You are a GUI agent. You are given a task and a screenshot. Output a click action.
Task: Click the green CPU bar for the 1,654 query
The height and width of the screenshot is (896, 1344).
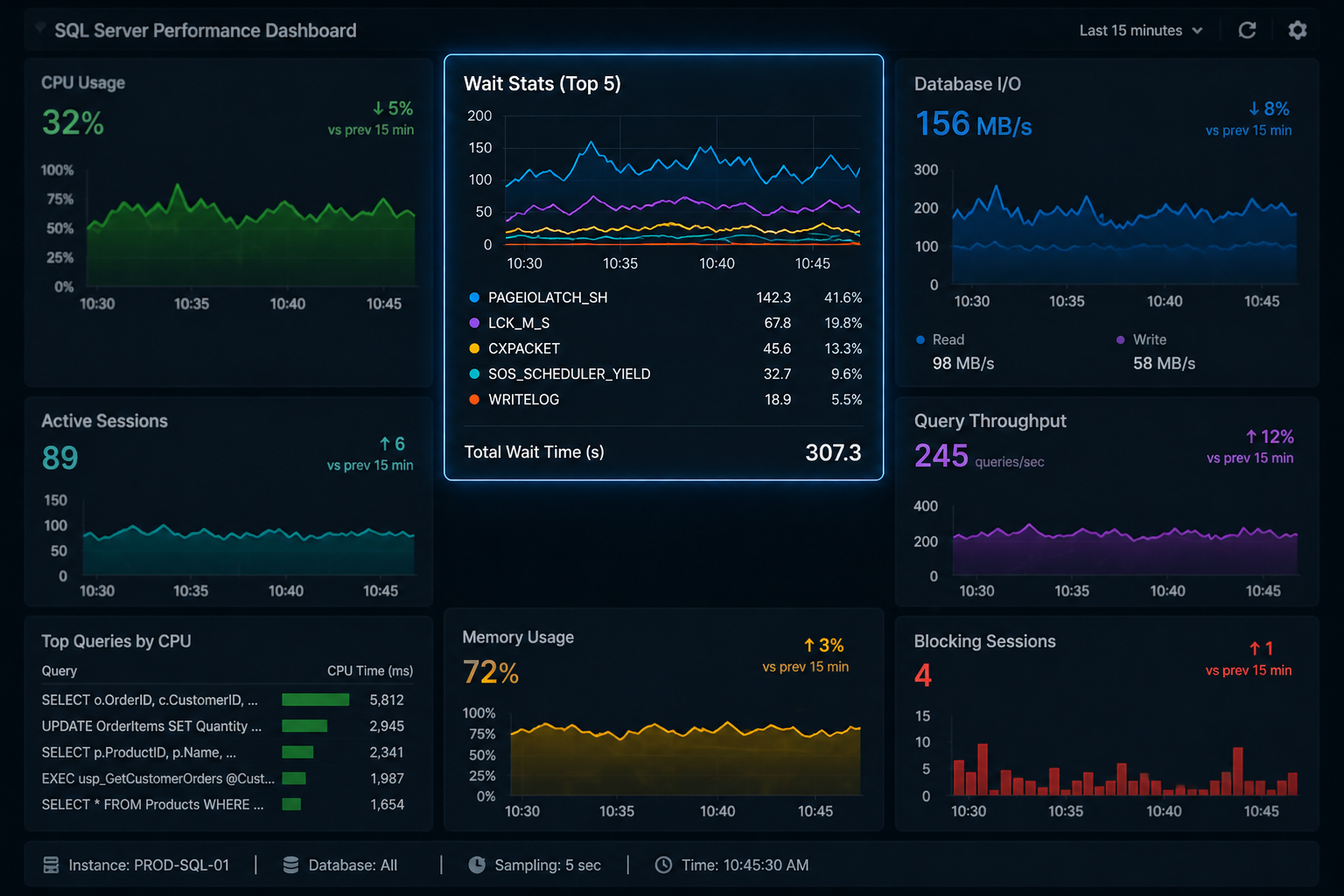291,804
